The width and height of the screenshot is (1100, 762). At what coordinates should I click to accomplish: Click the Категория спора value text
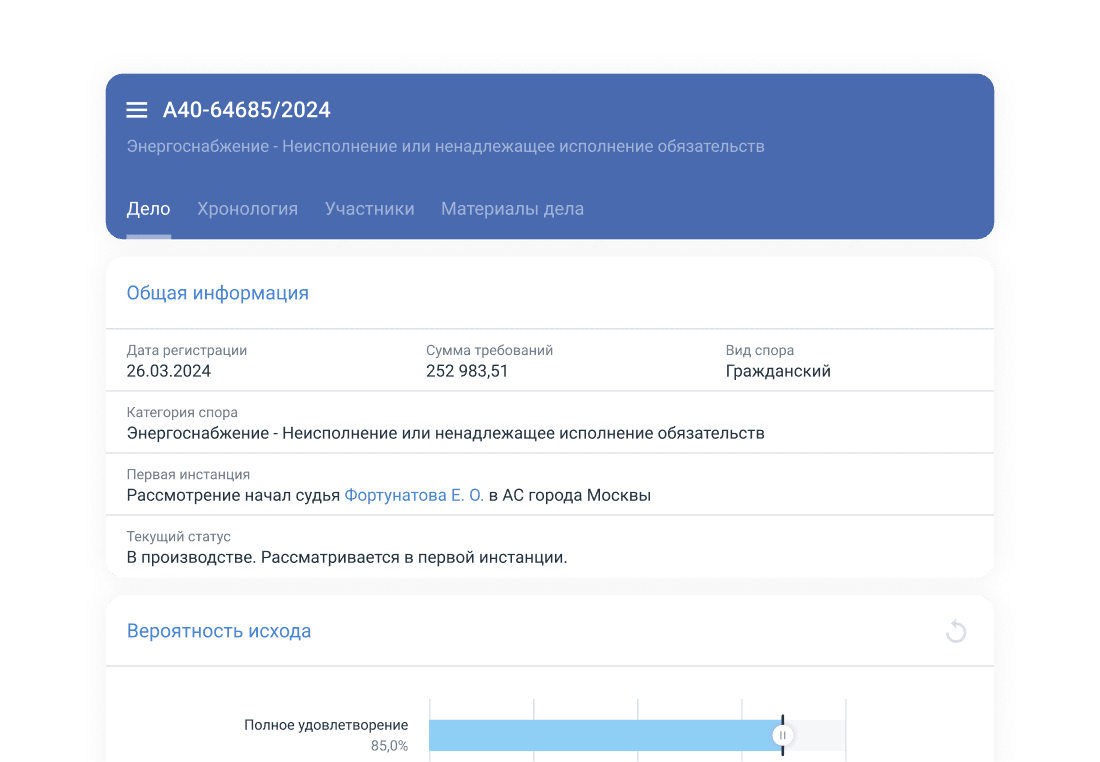445,433
